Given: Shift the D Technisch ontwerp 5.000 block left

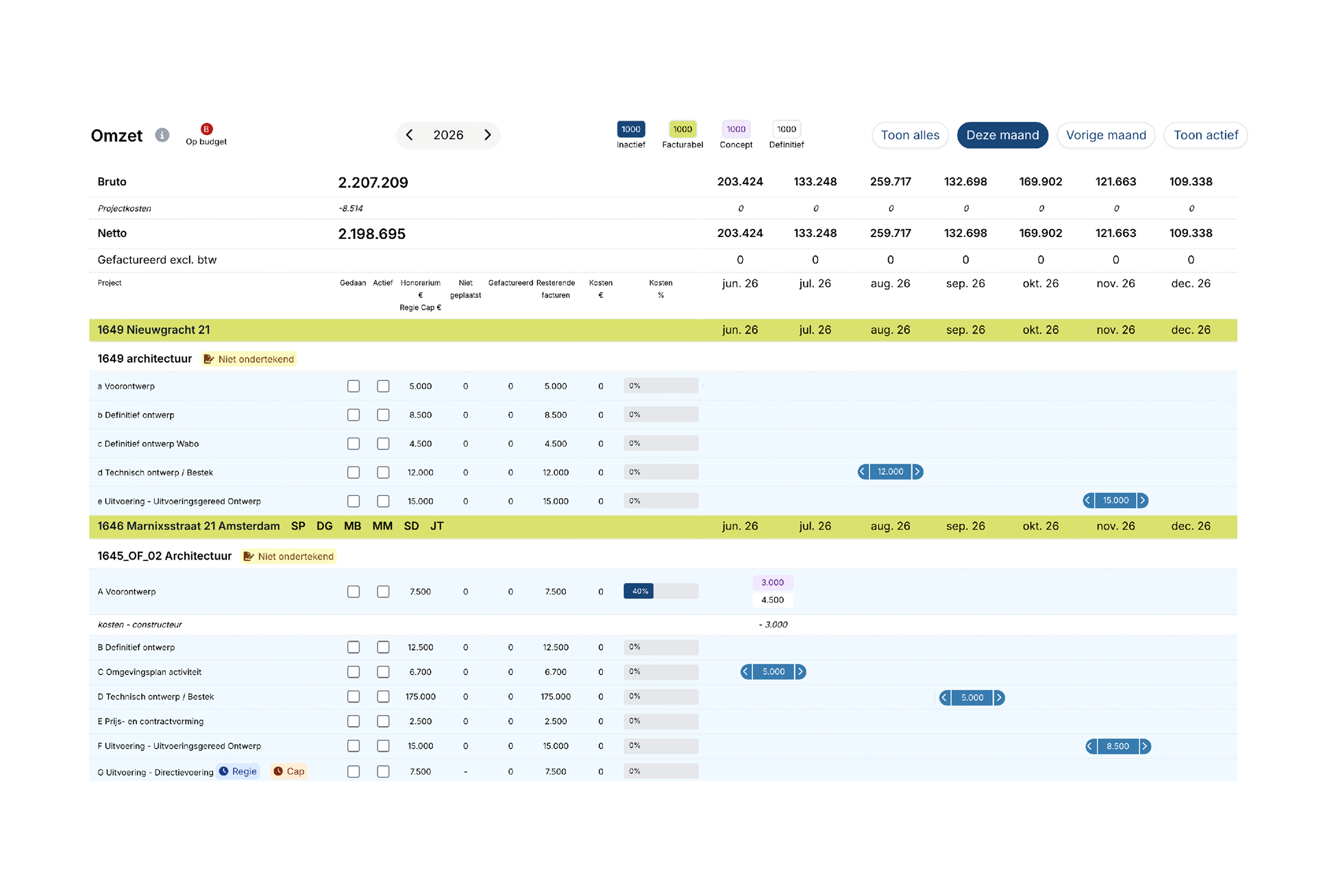Looking at the screenshot, I should tap(945, 698).
